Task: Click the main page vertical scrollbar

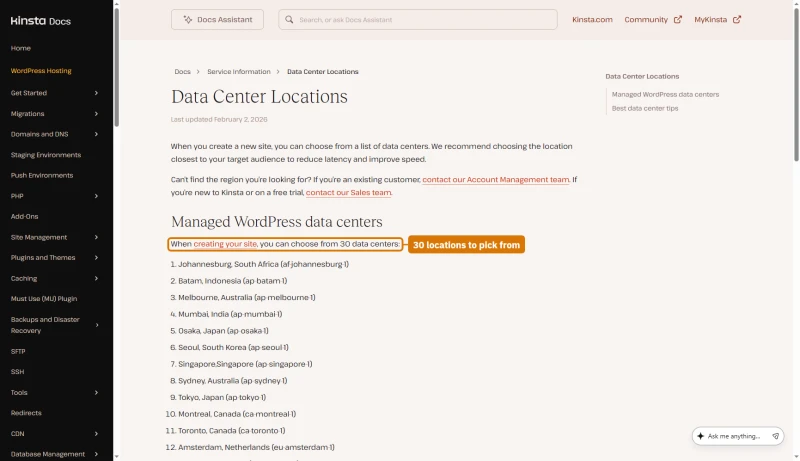Action: click(x=796, y=85)
